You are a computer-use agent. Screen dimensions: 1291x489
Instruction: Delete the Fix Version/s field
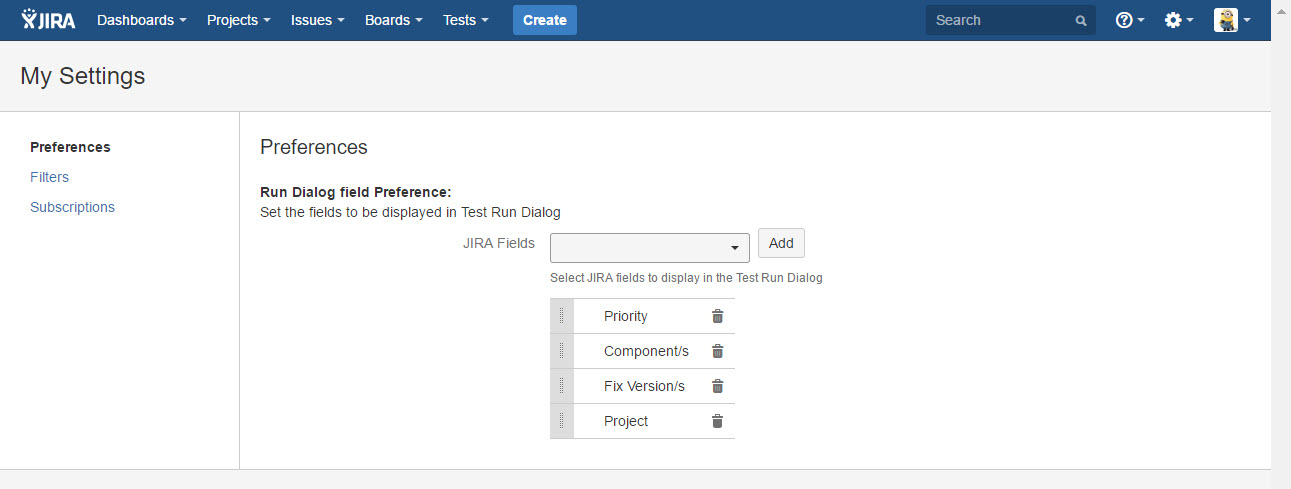point(717,386)
